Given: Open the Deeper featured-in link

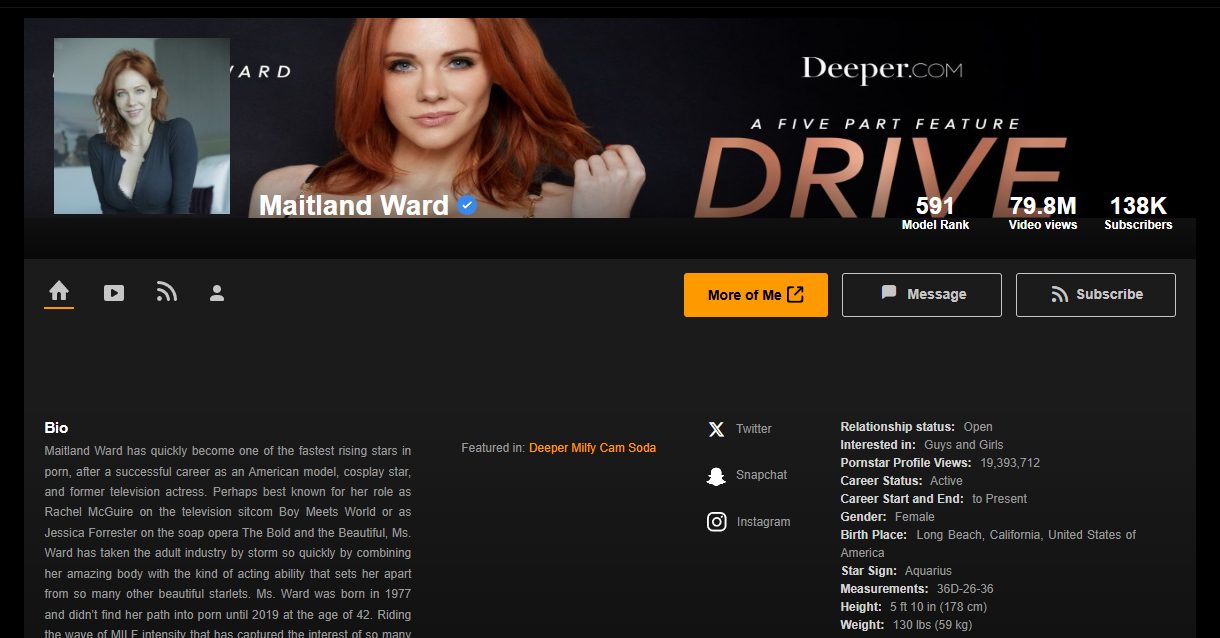Looking at the screenshot, I should pos(548,448).
